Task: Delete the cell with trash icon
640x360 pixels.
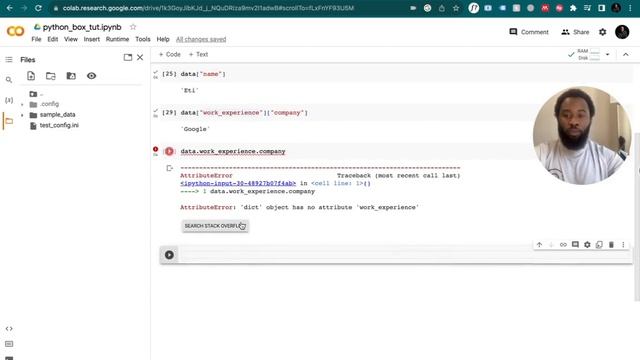Action: click(x=611, y=244)
